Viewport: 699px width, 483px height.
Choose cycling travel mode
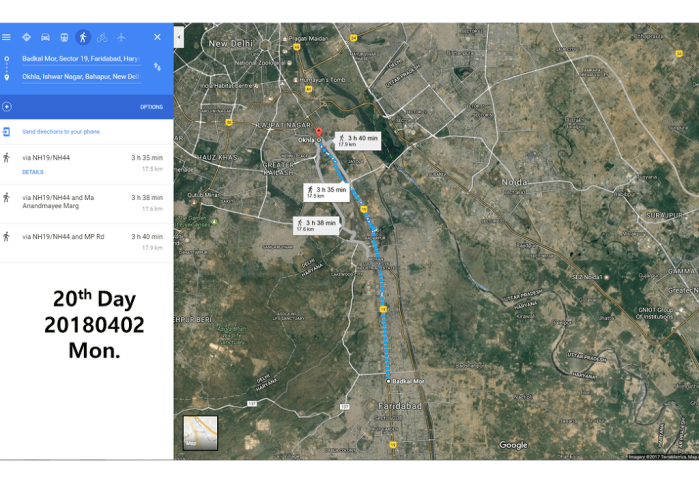pos(102,37)
